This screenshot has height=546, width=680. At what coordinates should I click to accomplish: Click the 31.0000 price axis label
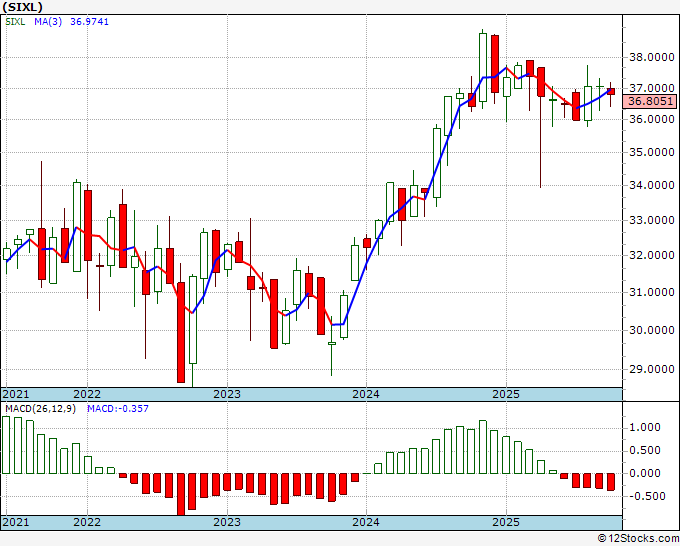pyautogui.click(x=651, y=292)
